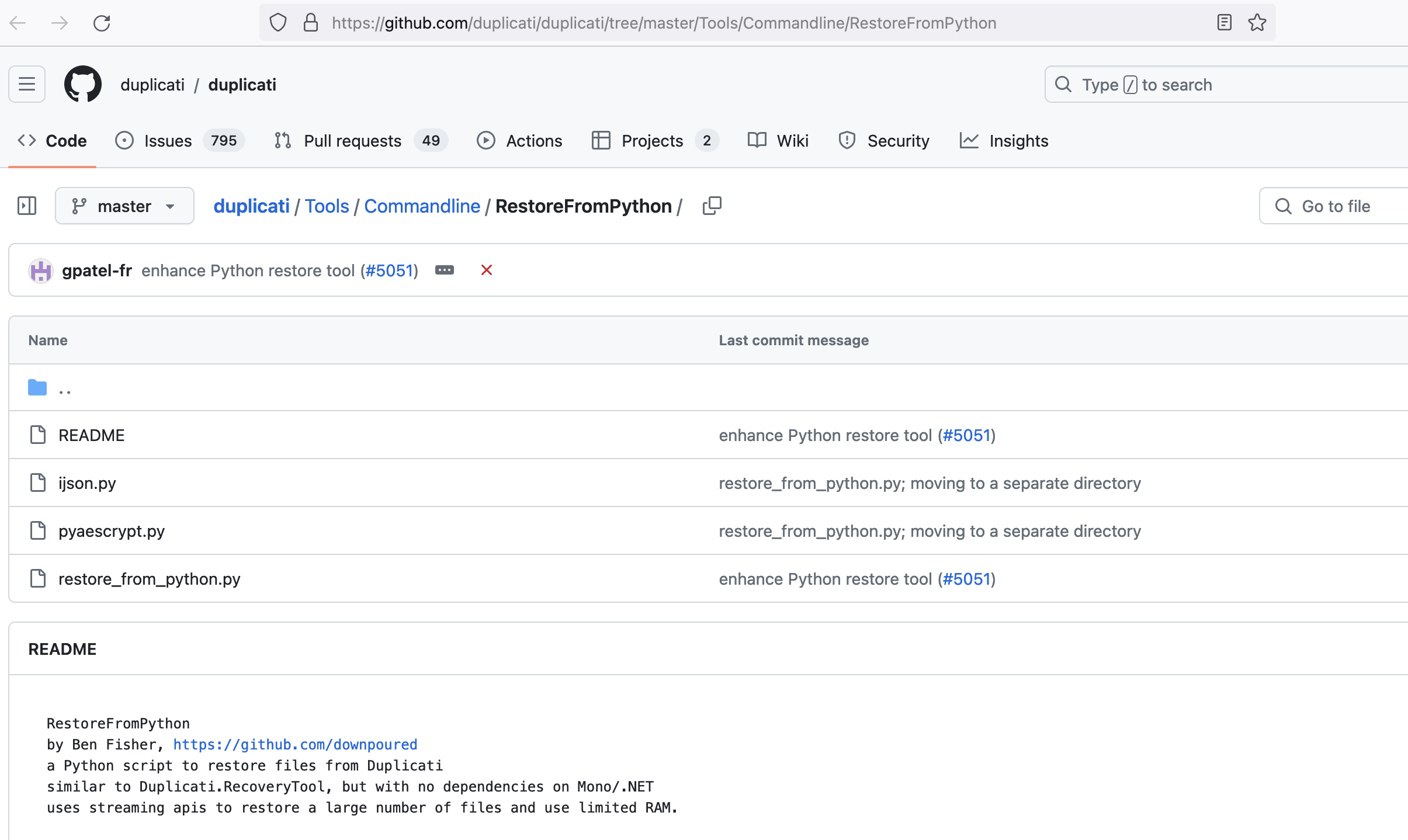Navigate to Commandline in breadcrumb

422,206
